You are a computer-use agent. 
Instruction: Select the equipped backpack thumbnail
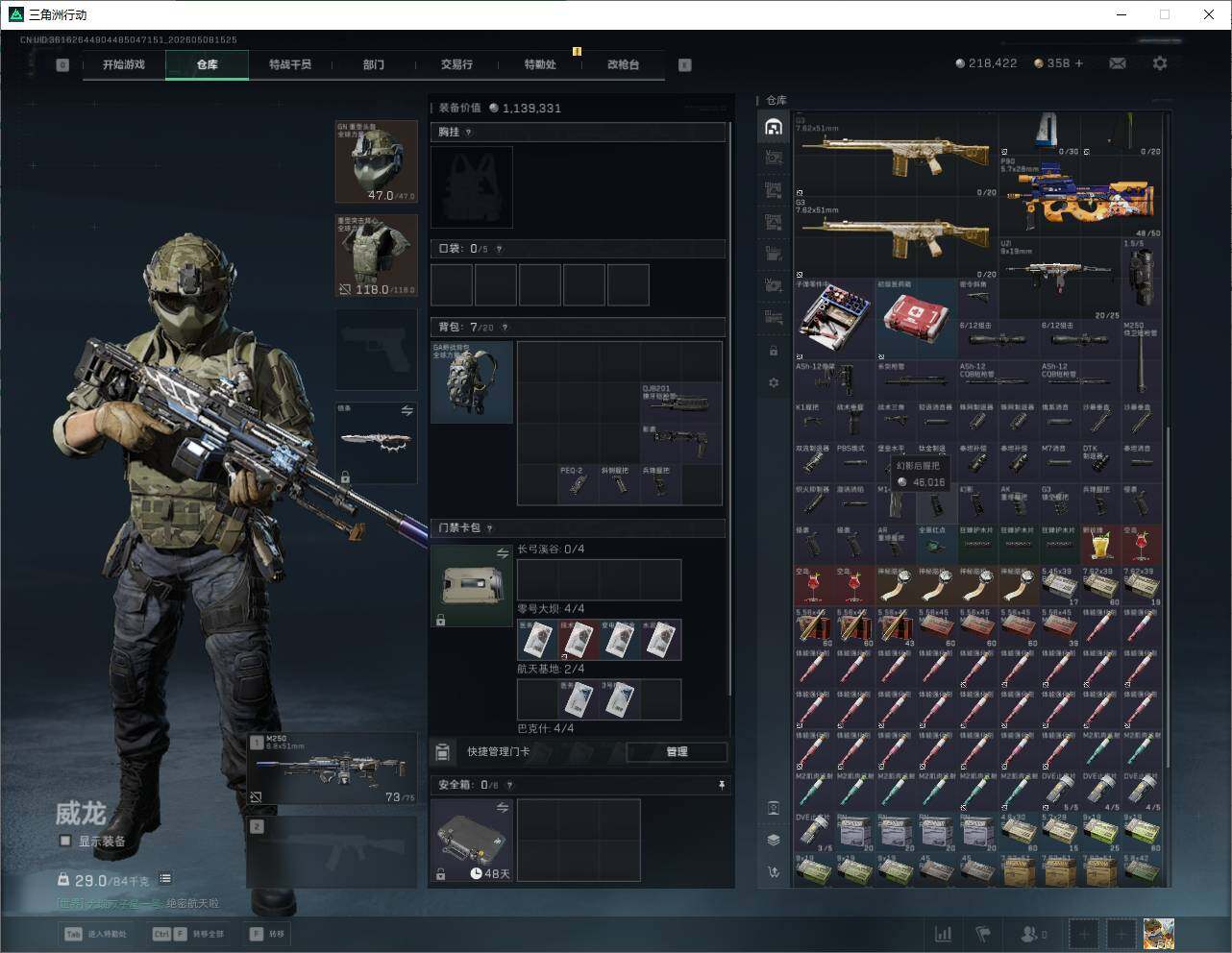point(472,382)
